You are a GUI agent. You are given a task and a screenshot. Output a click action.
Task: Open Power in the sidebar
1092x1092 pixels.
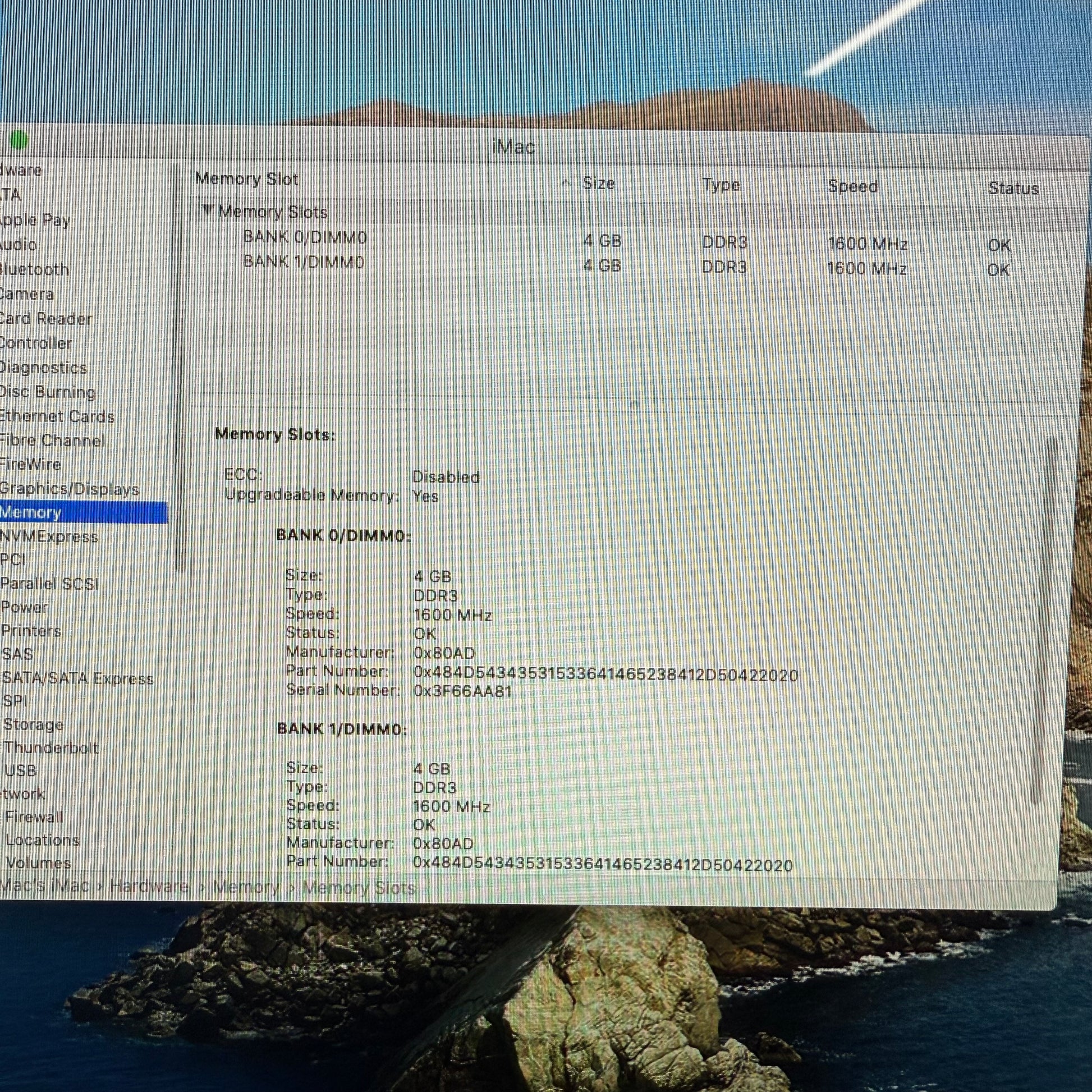[x=24, y=607]
